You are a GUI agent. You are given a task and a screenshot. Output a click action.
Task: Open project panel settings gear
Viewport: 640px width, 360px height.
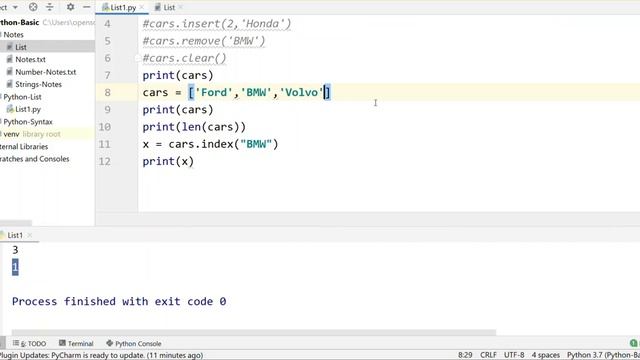[x=70, y=7]
